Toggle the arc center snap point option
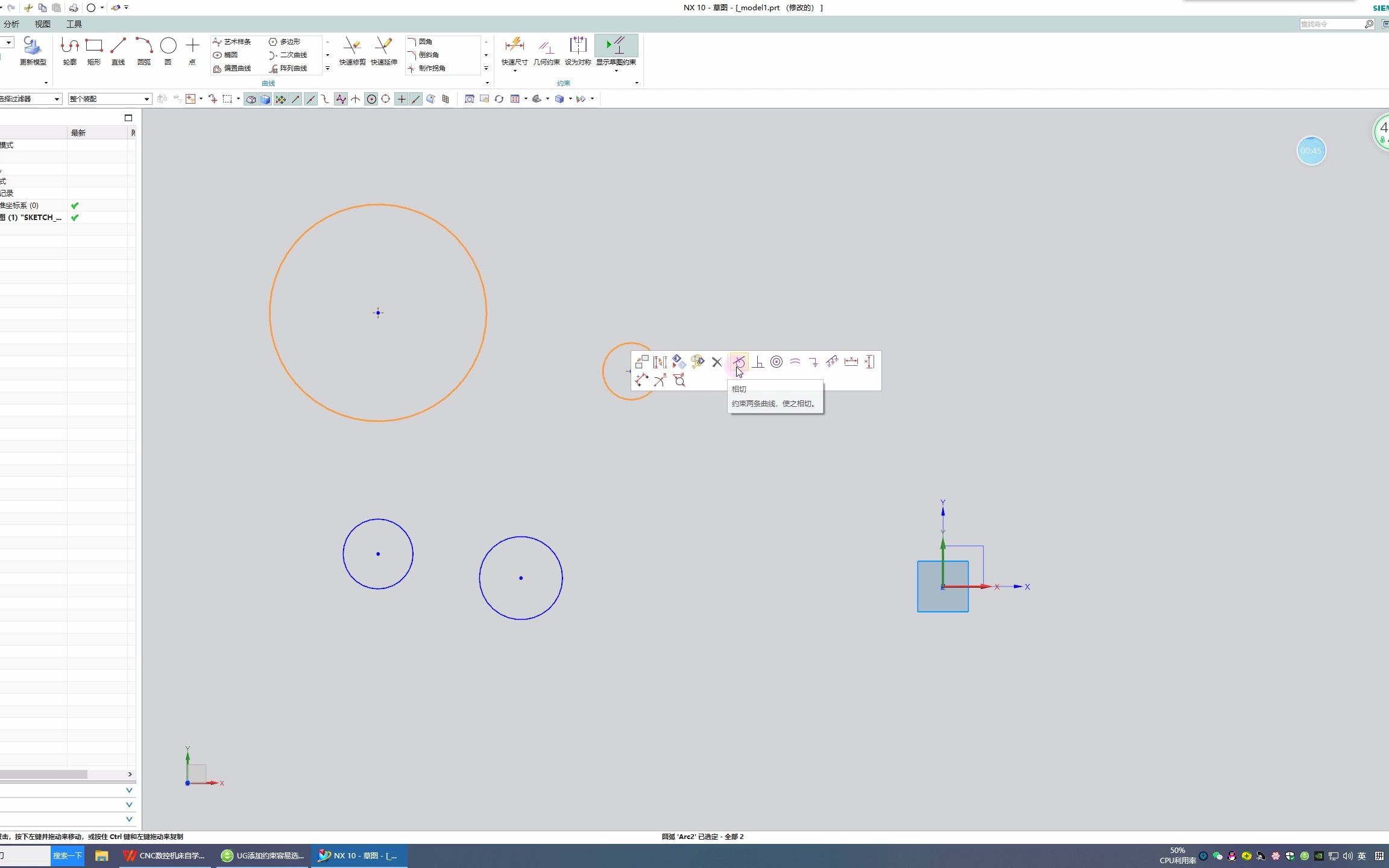 (x=371, y=99)
